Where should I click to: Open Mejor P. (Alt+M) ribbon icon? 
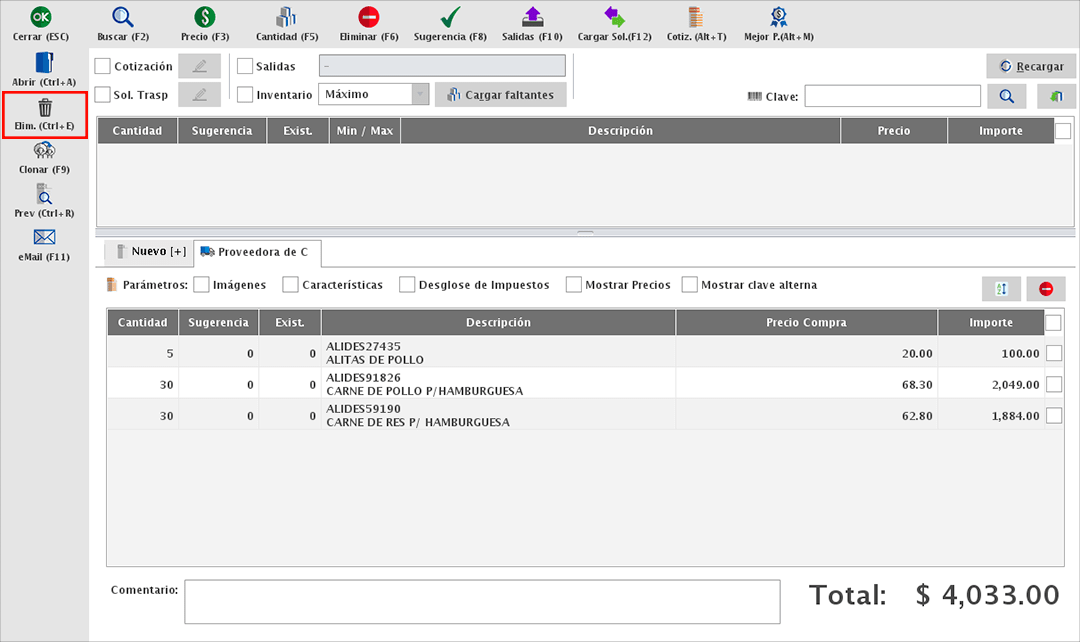tap(778, 17)
